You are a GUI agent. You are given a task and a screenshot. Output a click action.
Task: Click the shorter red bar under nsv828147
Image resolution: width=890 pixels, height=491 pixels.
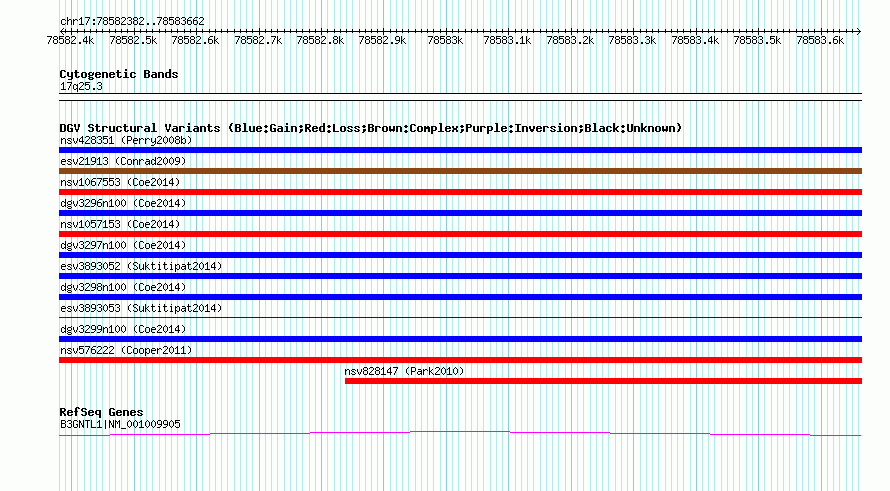point(603,381)
